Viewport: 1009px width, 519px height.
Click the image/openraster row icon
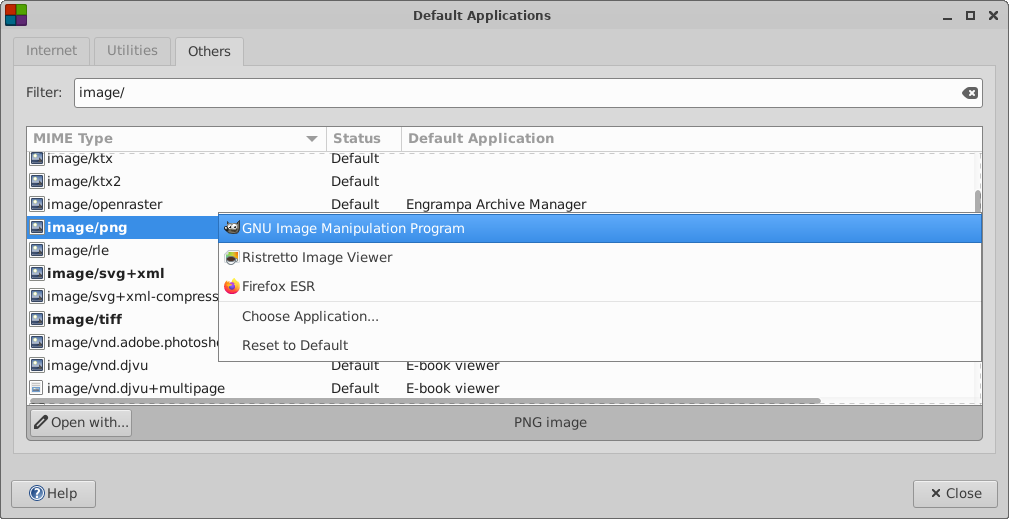[37, 205]
